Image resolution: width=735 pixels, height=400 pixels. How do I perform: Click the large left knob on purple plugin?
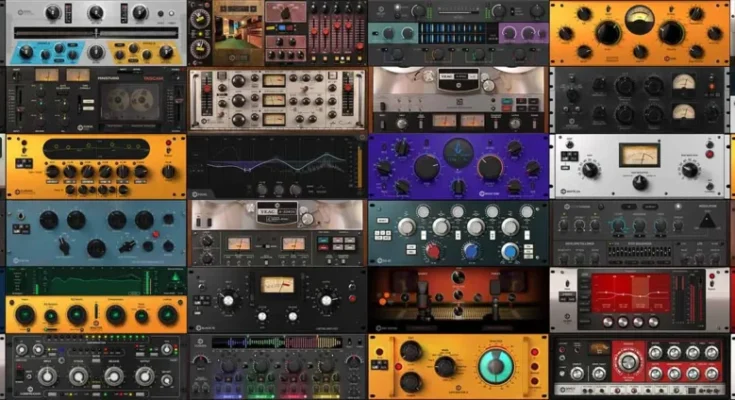click(427, 167)
